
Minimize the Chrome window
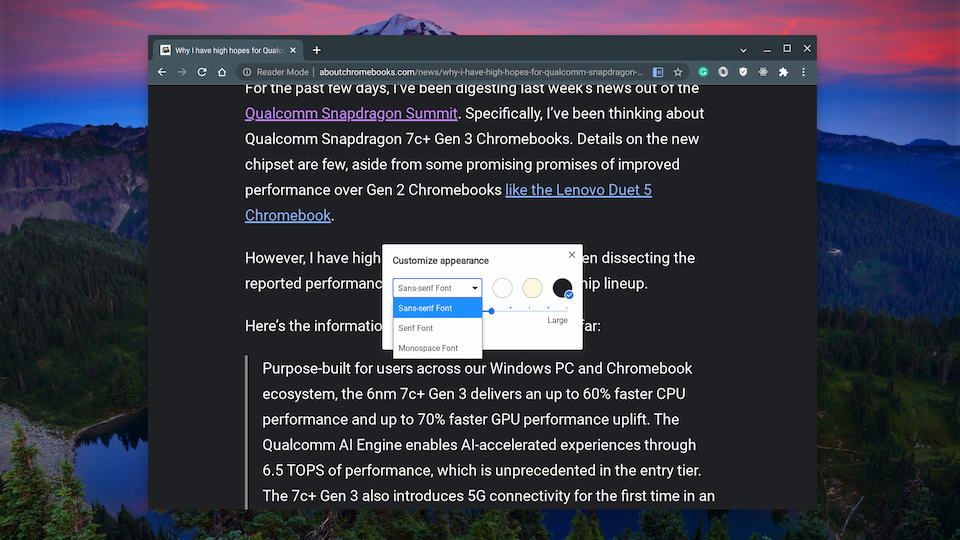click(x=767, y=50)
